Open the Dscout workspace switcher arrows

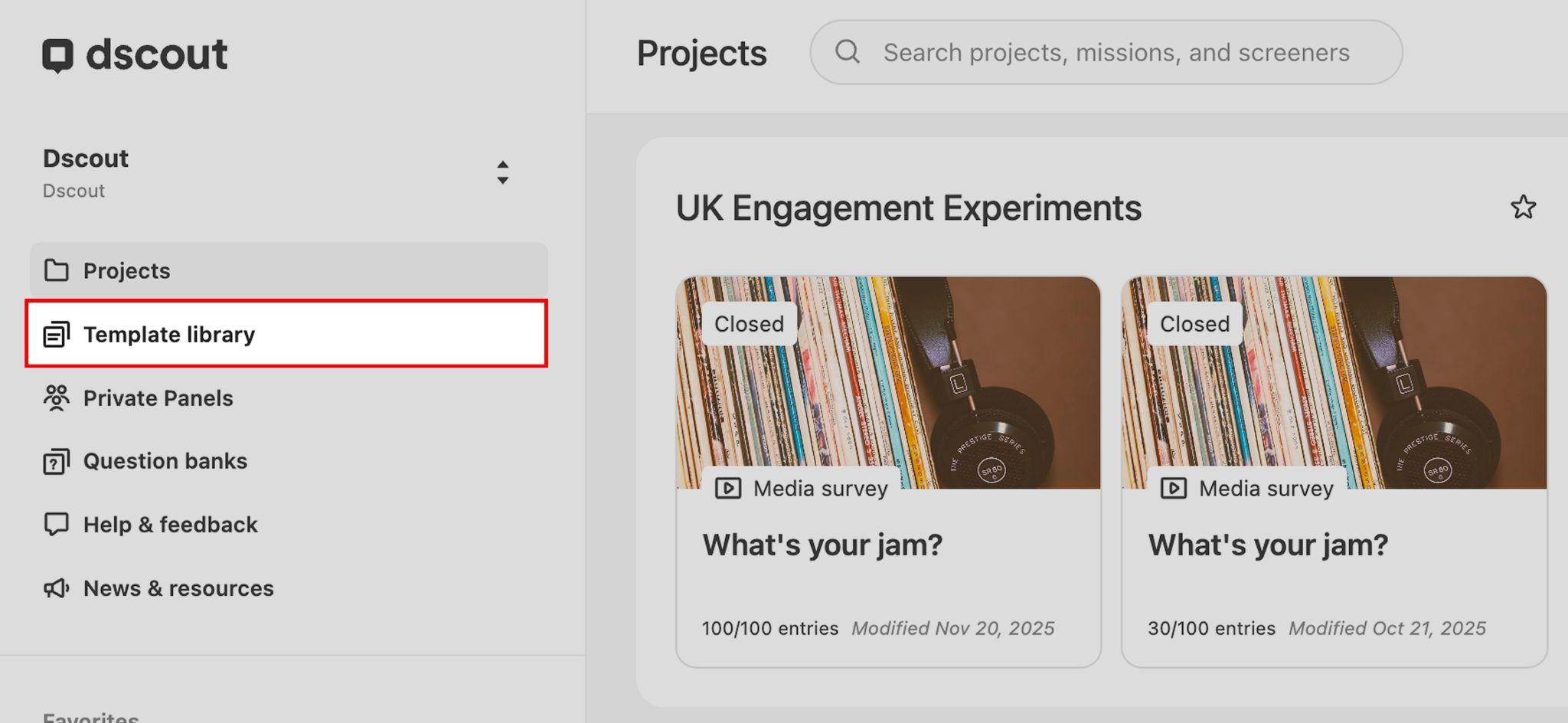coord(502,172)
